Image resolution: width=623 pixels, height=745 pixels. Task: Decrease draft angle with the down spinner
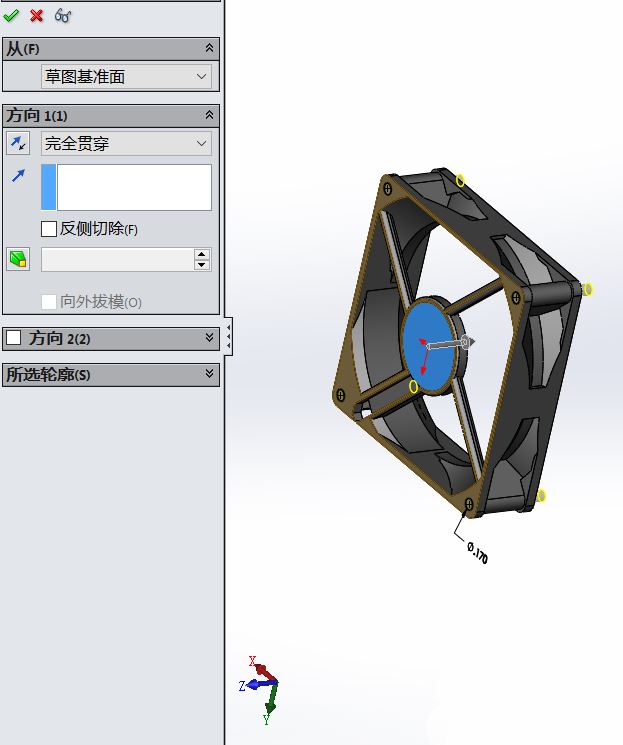tap(202, 265)
